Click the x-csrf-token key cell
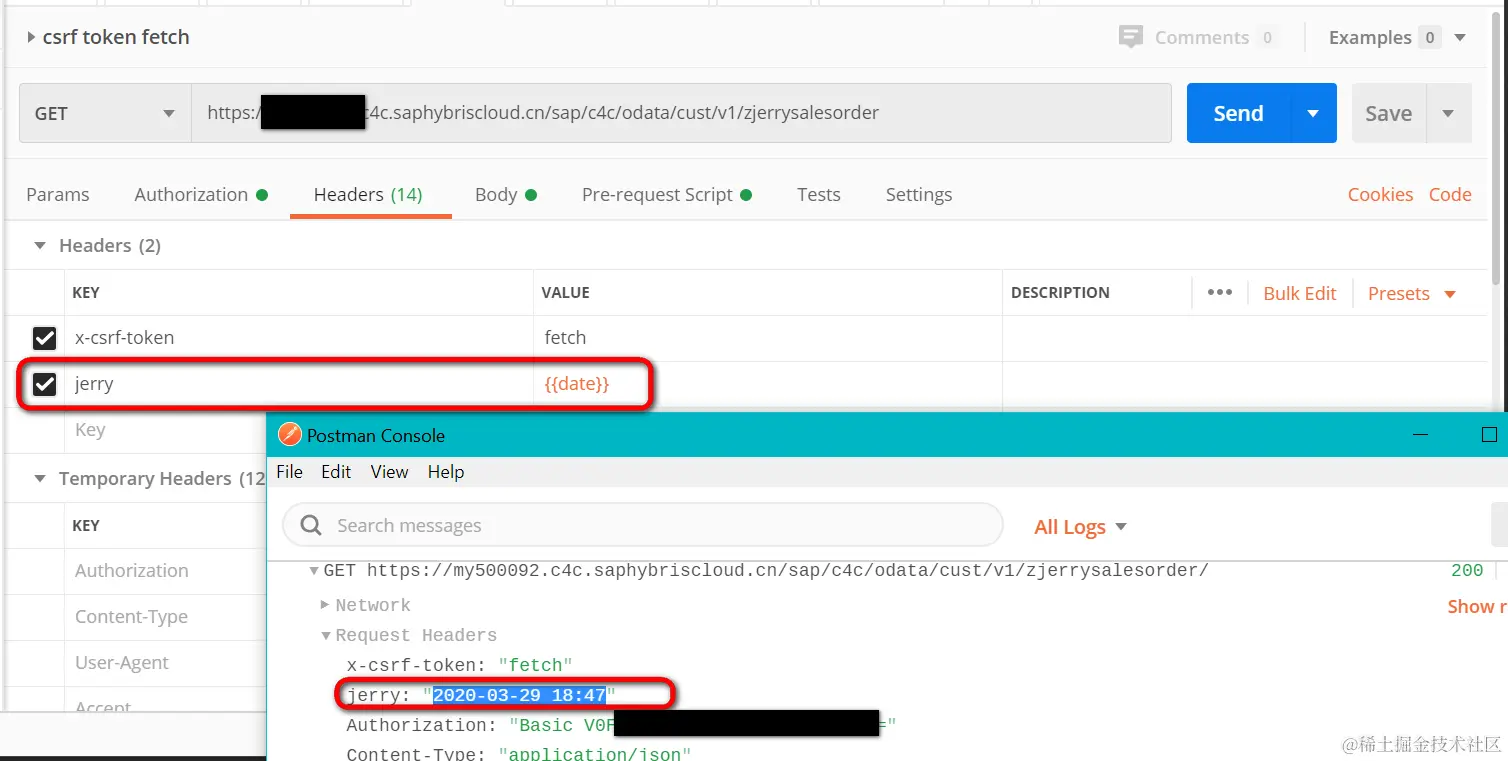The image size is (1508, 761). pos(298,338)
